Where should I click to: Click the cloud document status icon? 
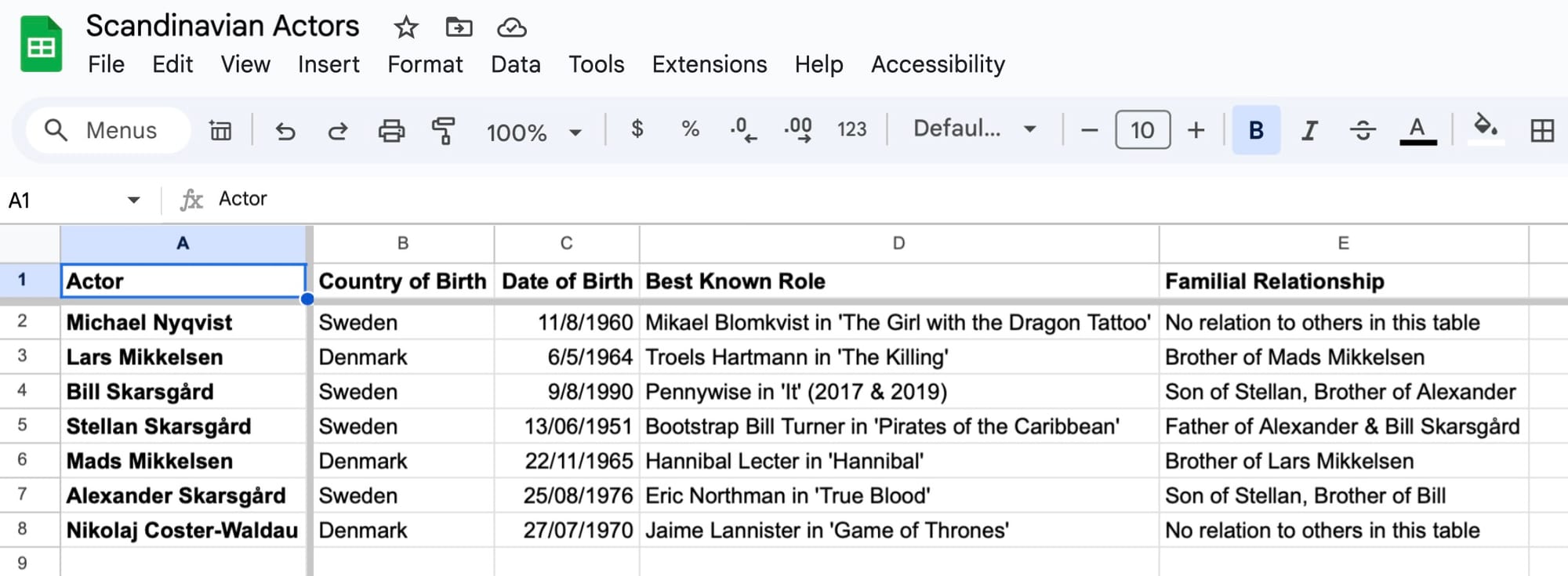point(511,28)
